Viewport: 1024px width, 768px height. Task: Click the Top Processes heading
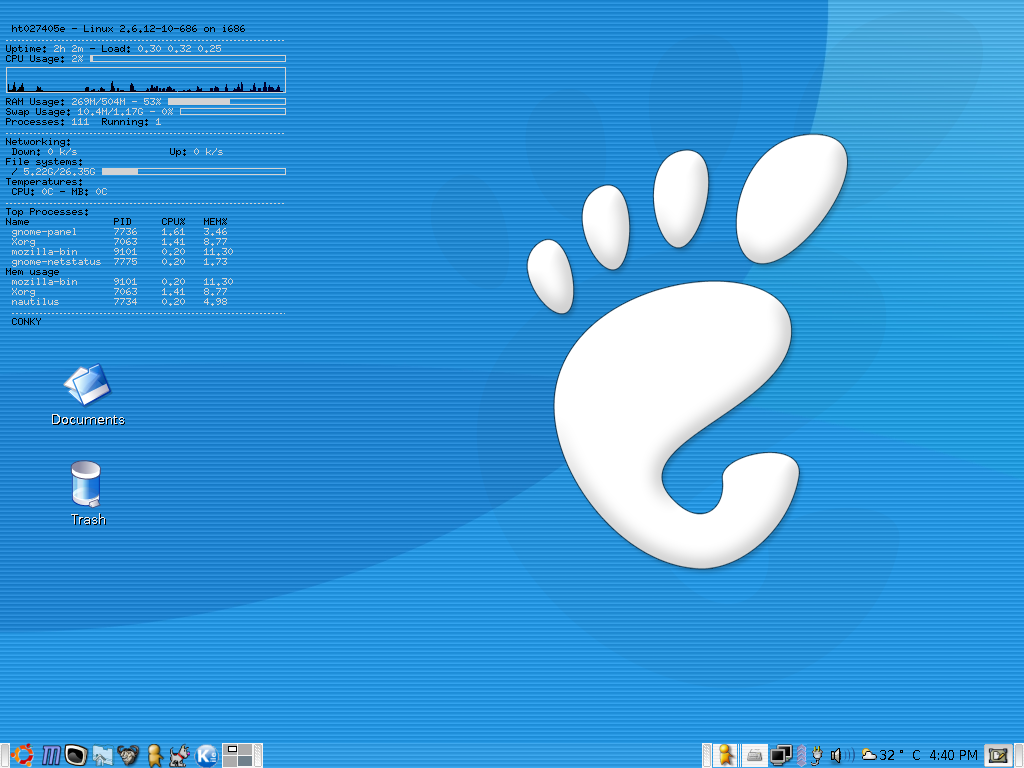47,212
